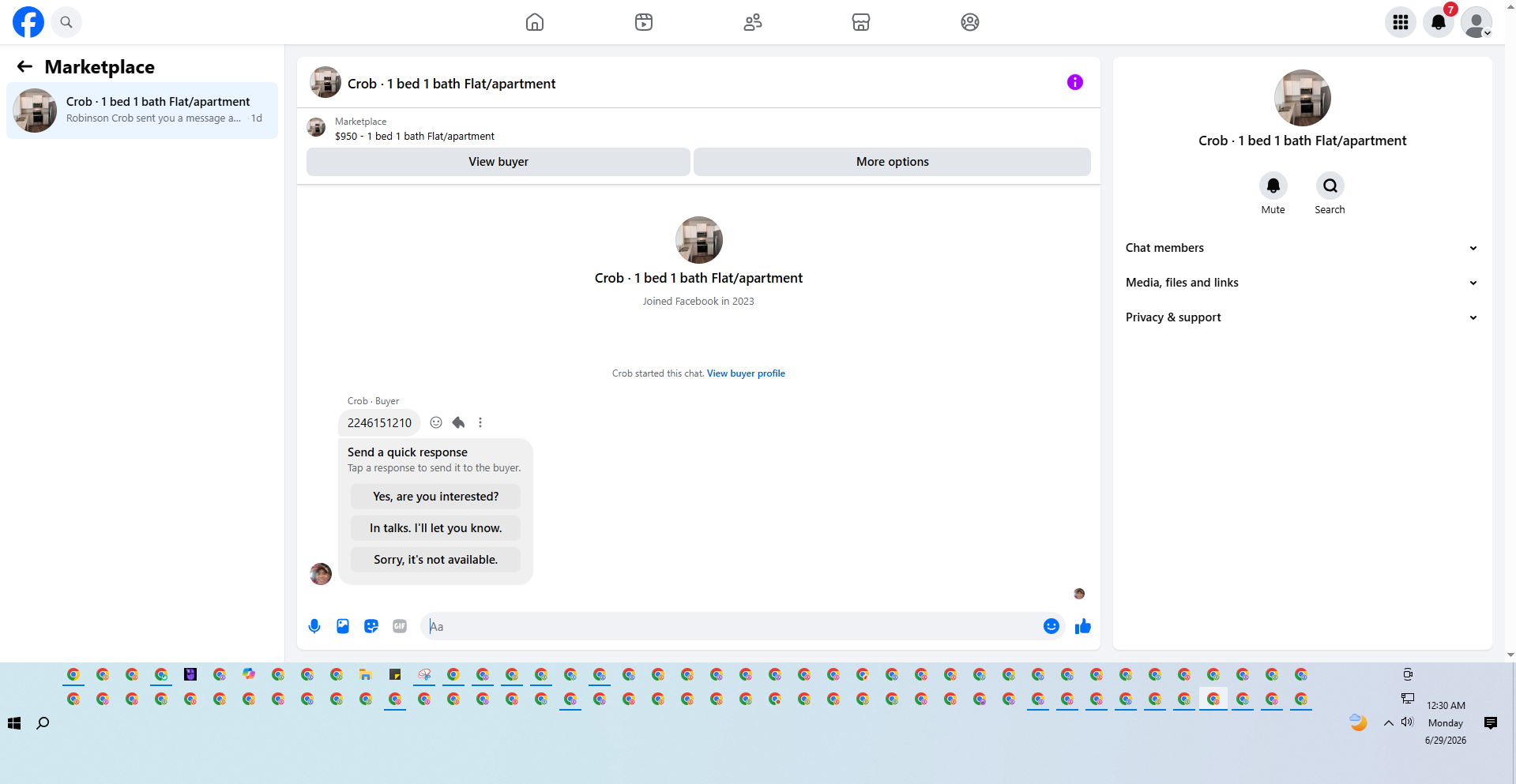Screen dimensions: 1516x784
Task: Open the Windows action center notifications icon
Action: point(1491,723)
